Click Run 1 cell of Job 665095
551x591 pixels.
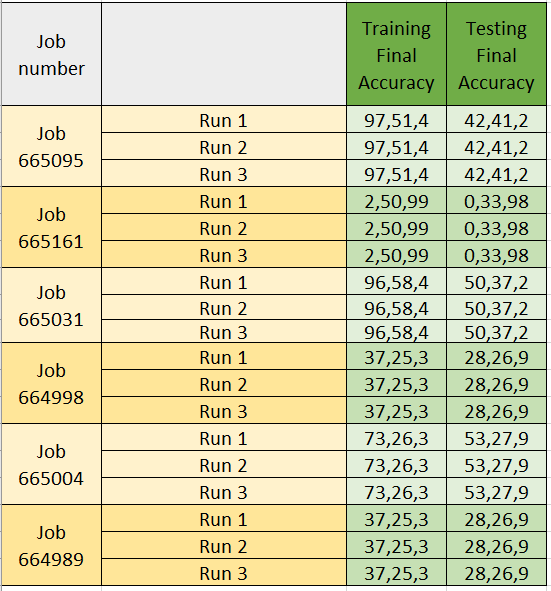point(224,119)
